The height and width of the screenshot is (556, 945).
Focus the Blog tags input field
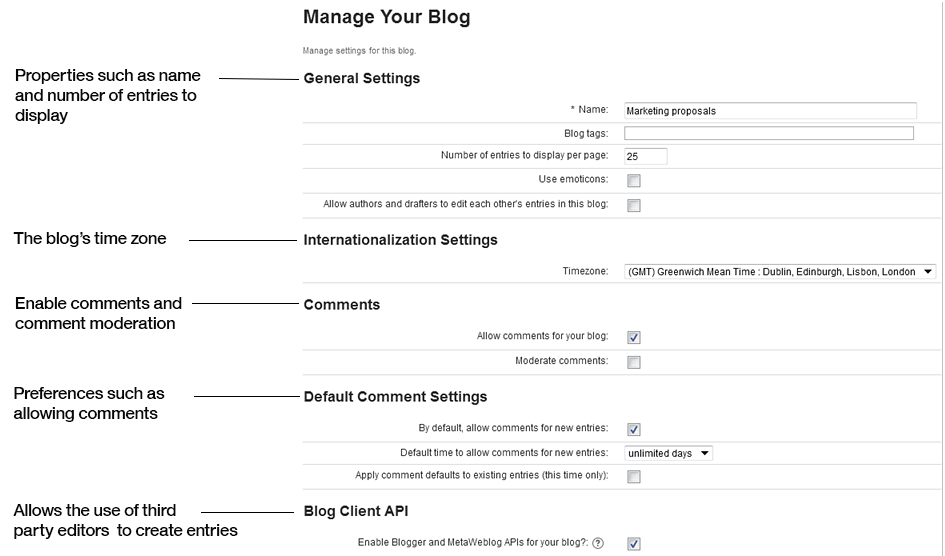[x=768, y=133]
